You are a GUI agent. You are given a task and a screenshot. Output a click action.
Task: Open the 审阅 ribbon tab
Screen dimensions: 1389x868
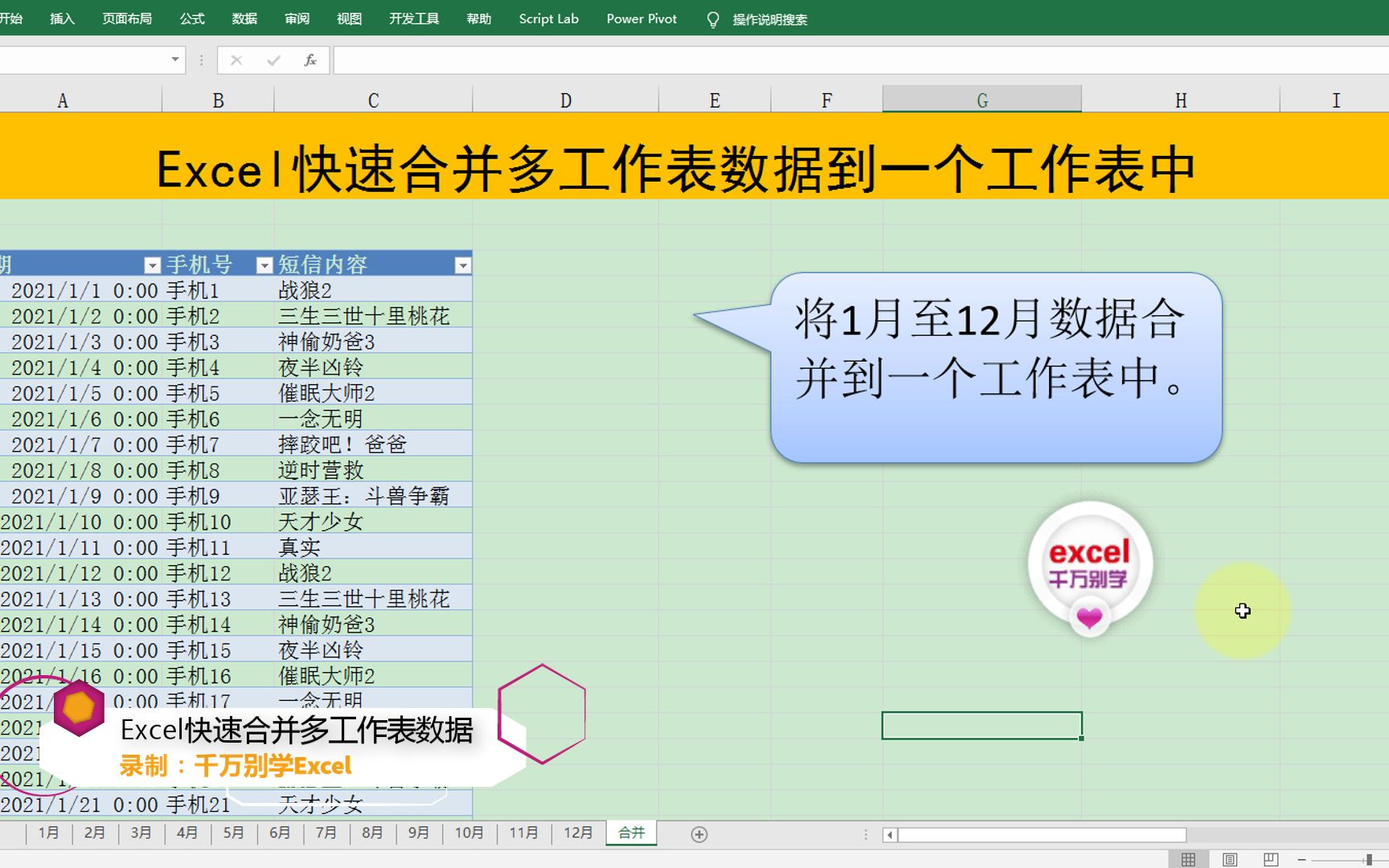coord(297,18)
